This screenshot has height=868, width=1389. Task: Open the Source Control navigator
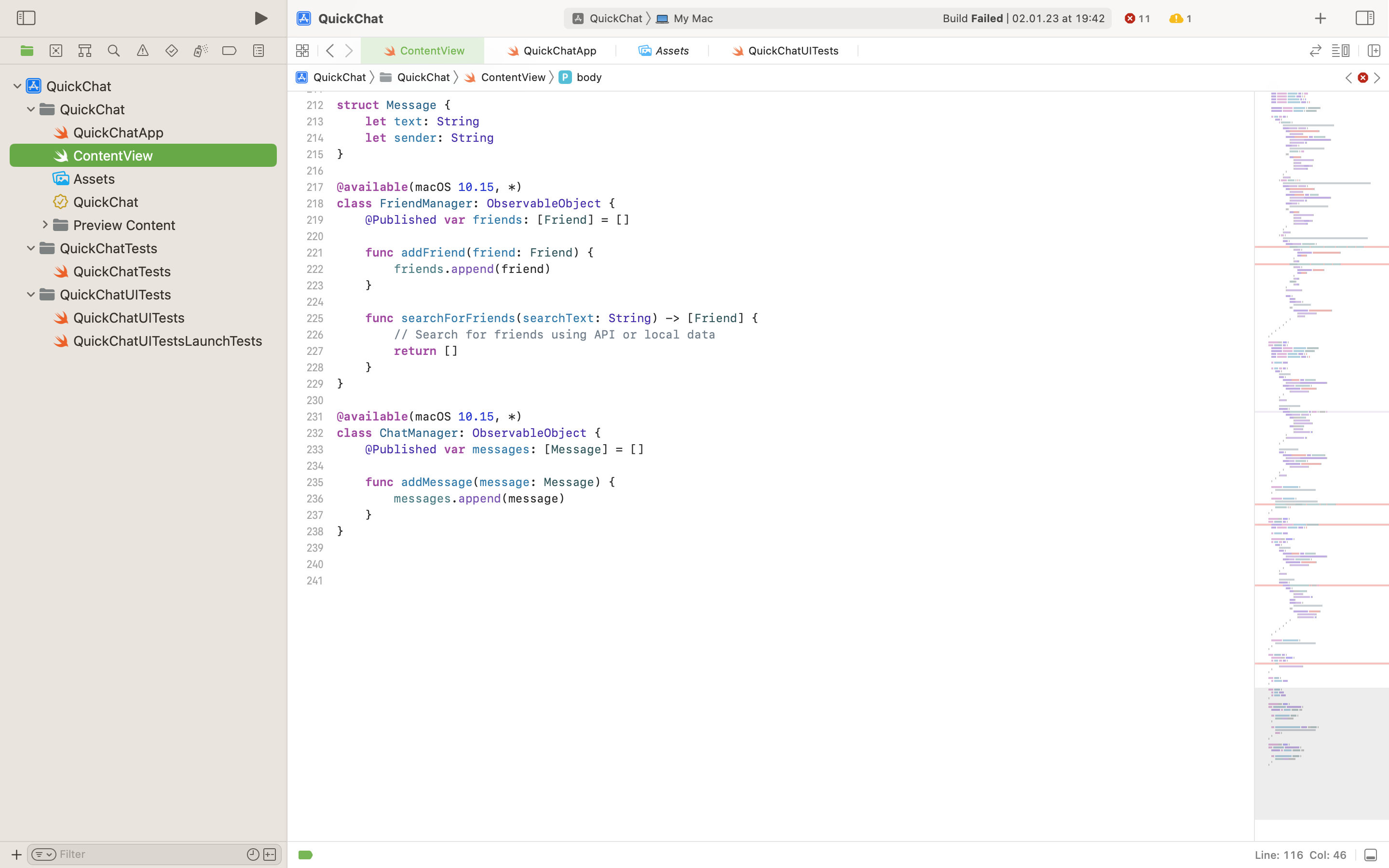tap(55, 51)
